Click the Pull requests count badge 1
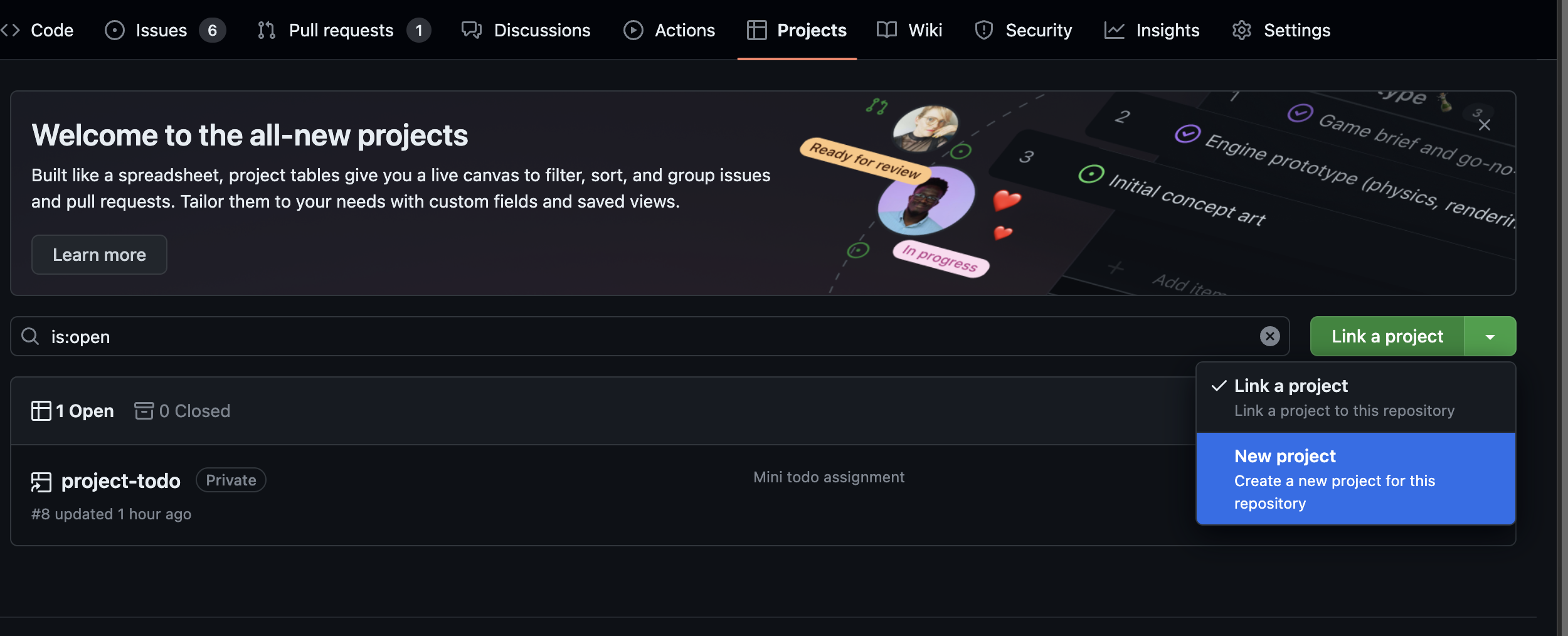The height and width of the screenshot is (636, 1568). click(419, 30)
